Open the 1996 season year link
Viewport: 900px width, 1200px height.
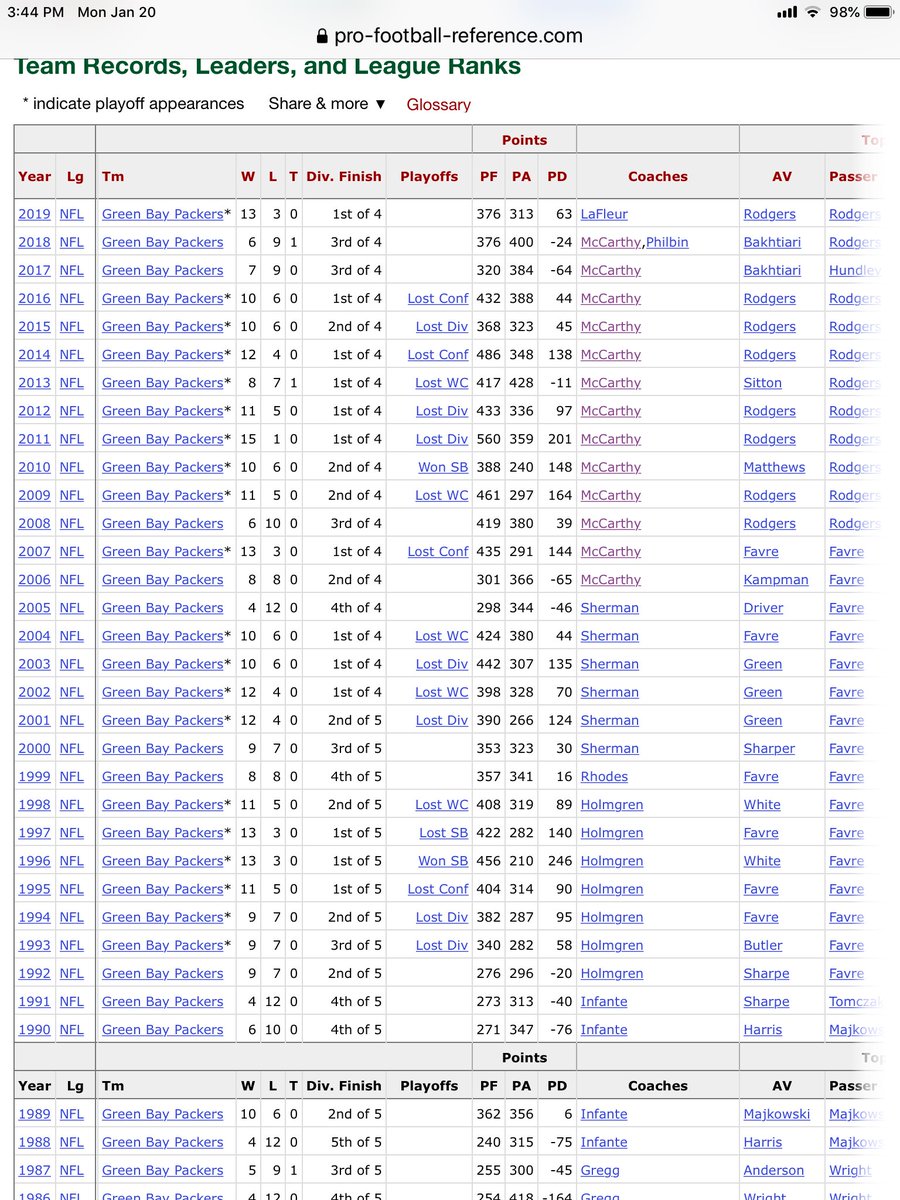[x=34, y=861]
